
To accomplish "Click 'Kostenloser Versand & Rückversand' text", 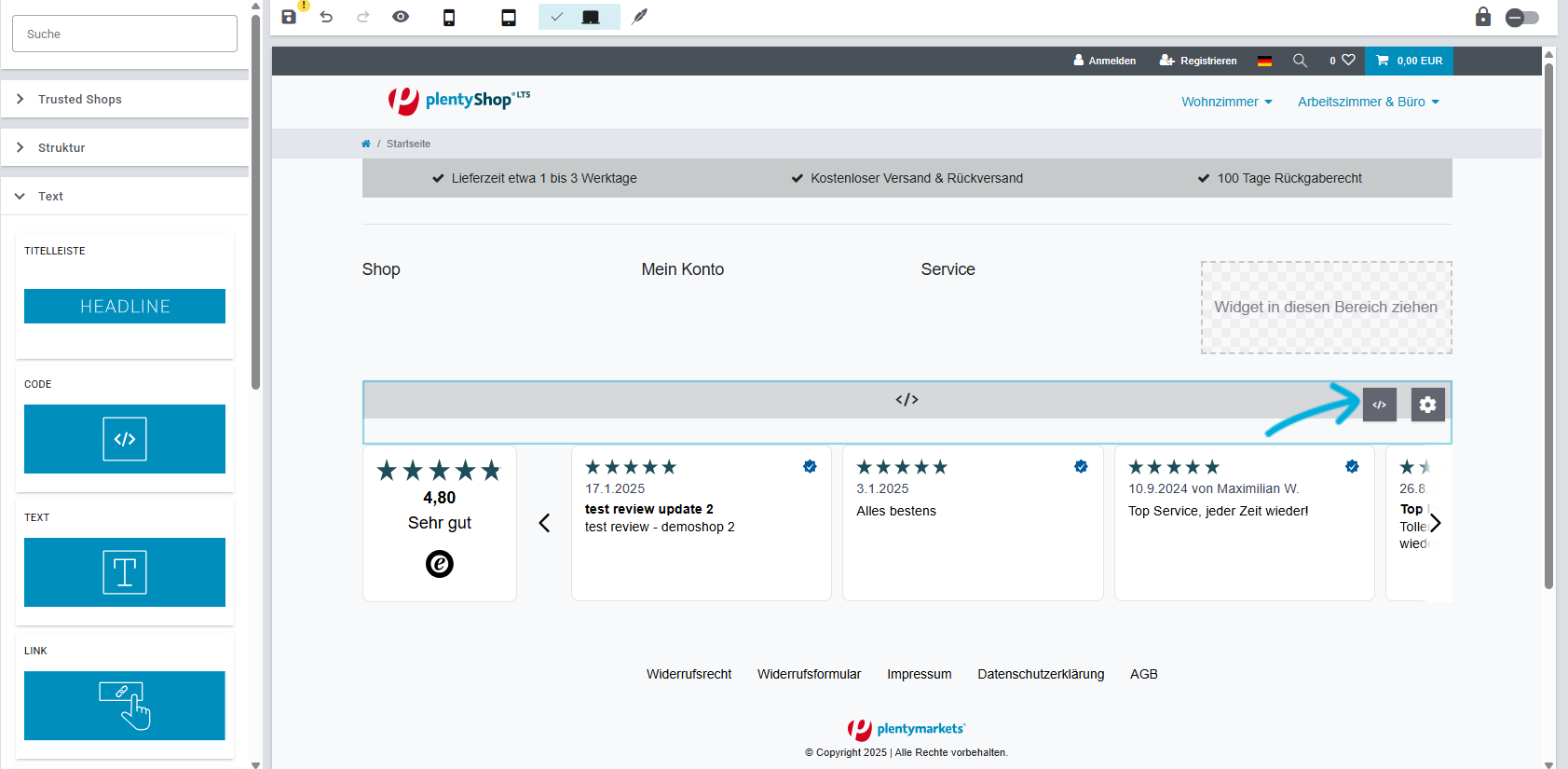I will pyautogui.click(x=917, y=178).
